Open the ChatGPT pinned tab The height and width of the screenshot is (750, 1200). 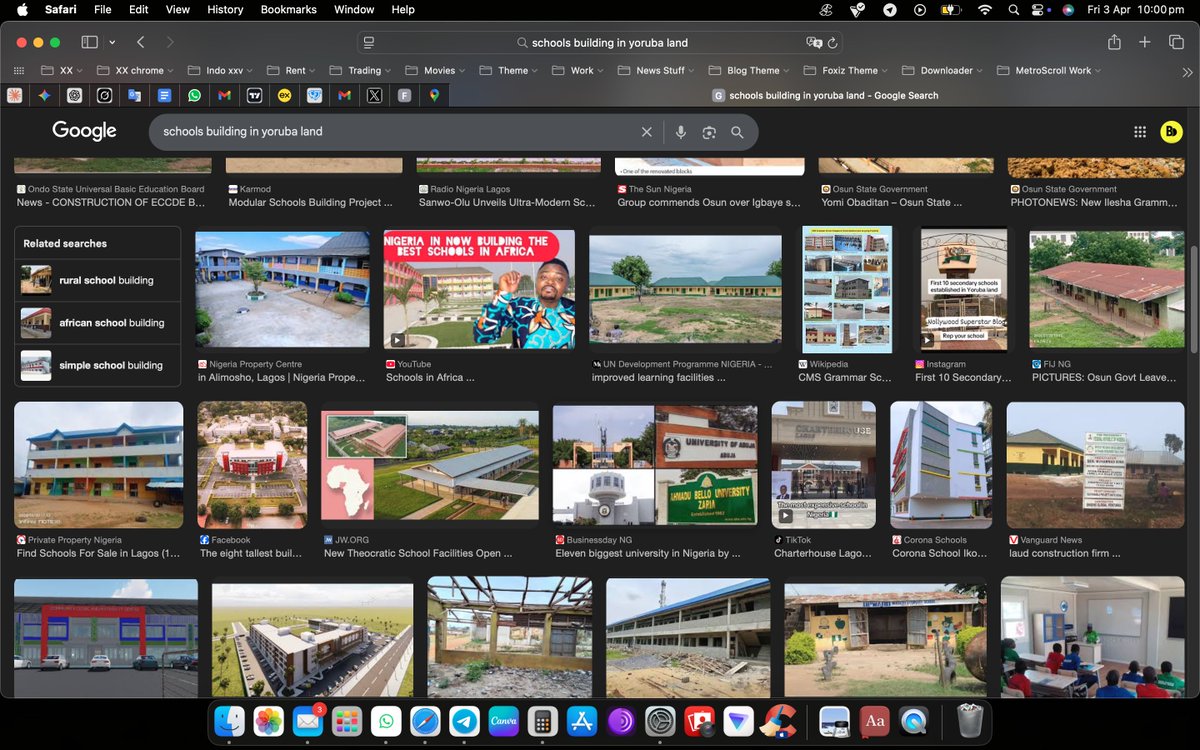coord(74,96)
